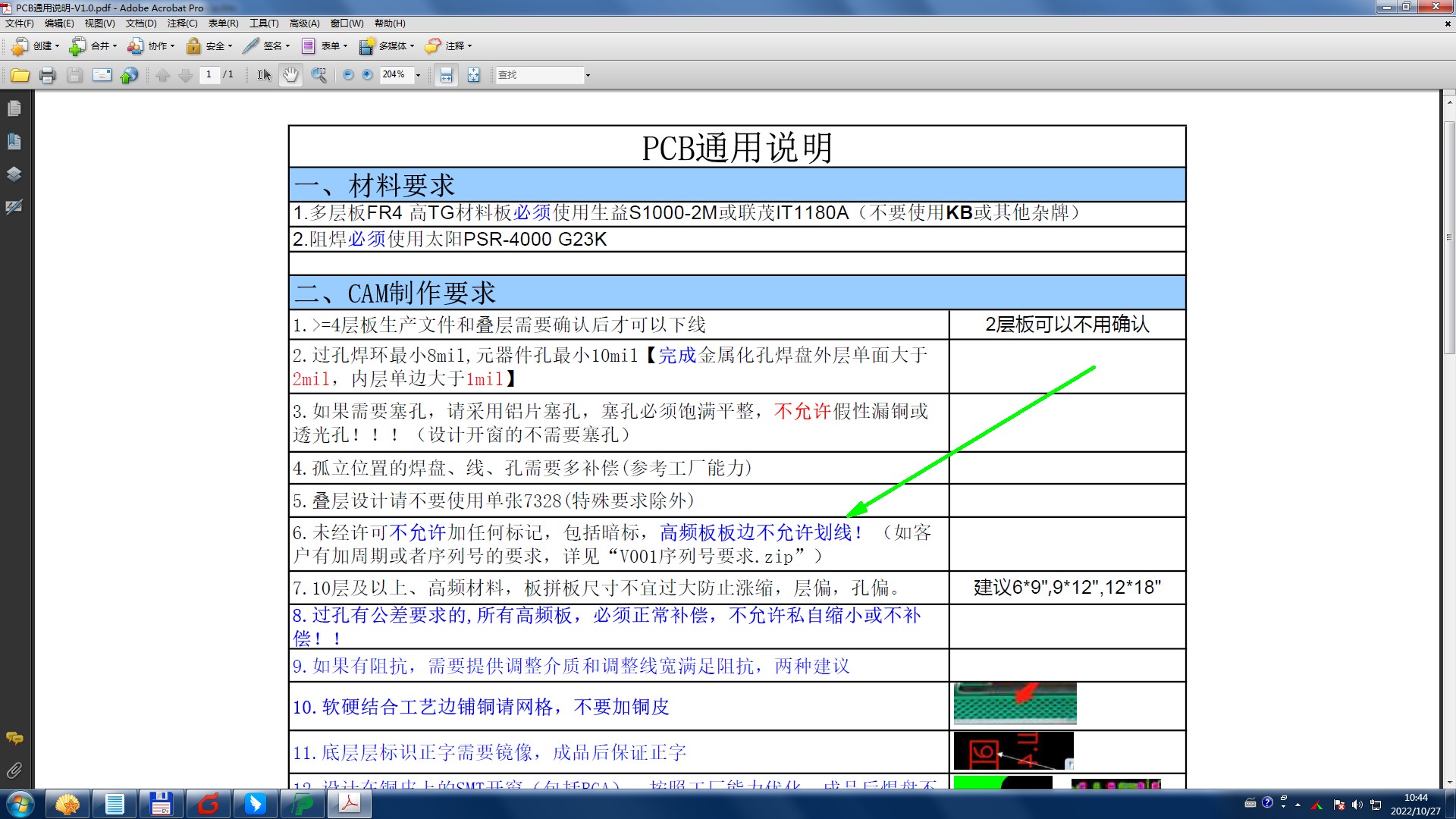
Task: Open the Comments panel icon in sidebar
Action: point(14,738)
